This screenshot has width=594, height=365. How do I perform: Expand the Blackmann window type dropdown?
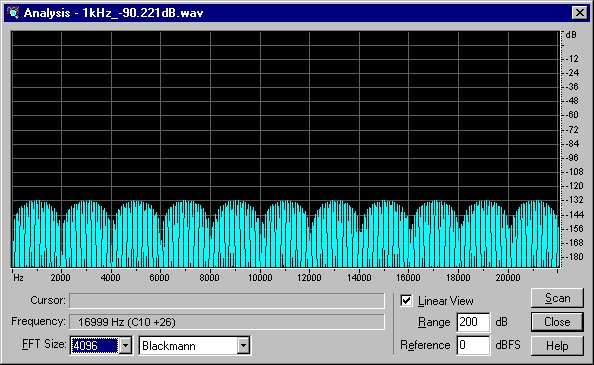coord(244,345)
